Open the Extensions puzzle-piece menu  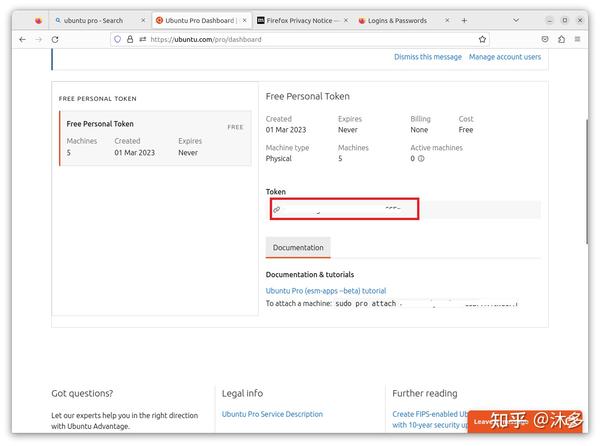(x=561, y=39)
